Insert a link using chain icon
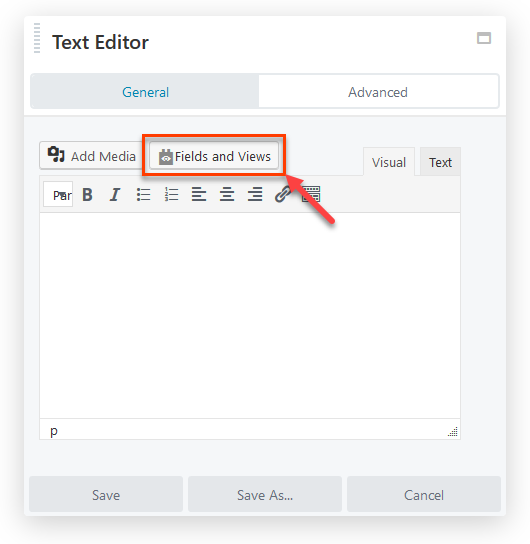Screen dimensions: 530x544 [283, 194]
